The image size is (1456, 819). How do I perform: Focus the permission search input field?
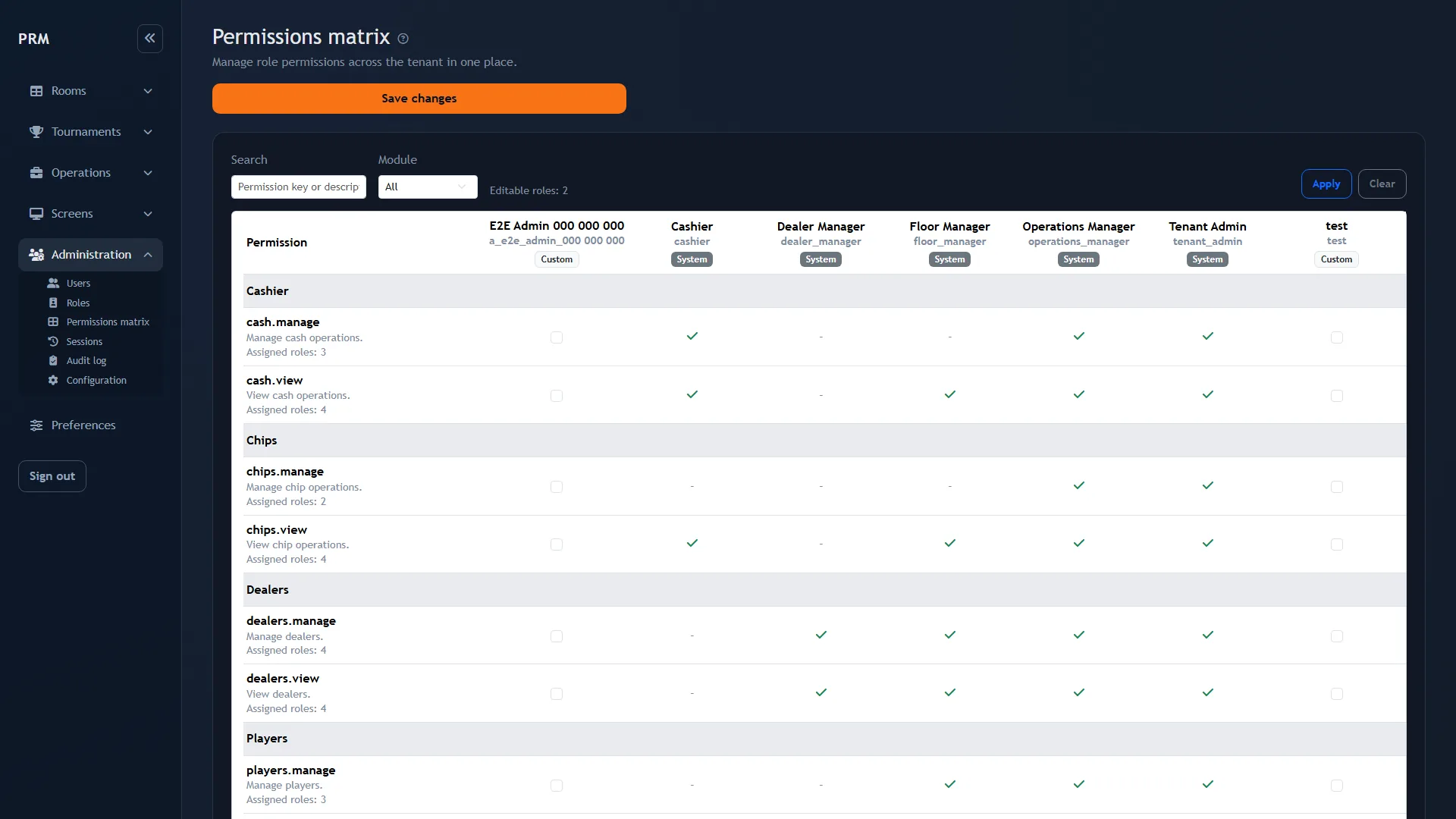click(299, 187)
